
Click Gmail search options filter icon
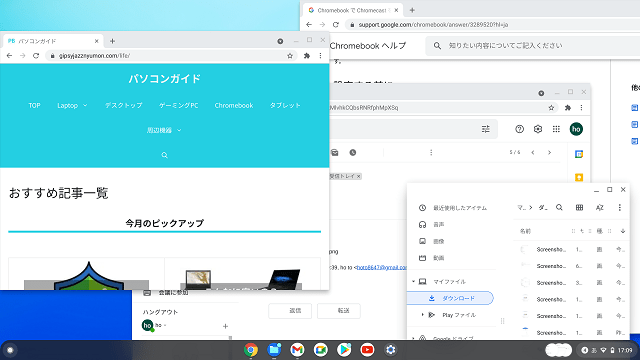[485, 129]
